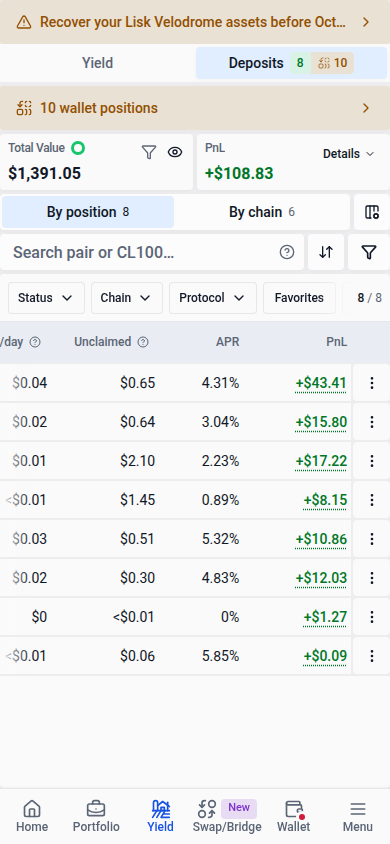Viewport: 390px width, 844px height.
Task: Click the $1.45 unclaimed amount
Action: (138, 500)
